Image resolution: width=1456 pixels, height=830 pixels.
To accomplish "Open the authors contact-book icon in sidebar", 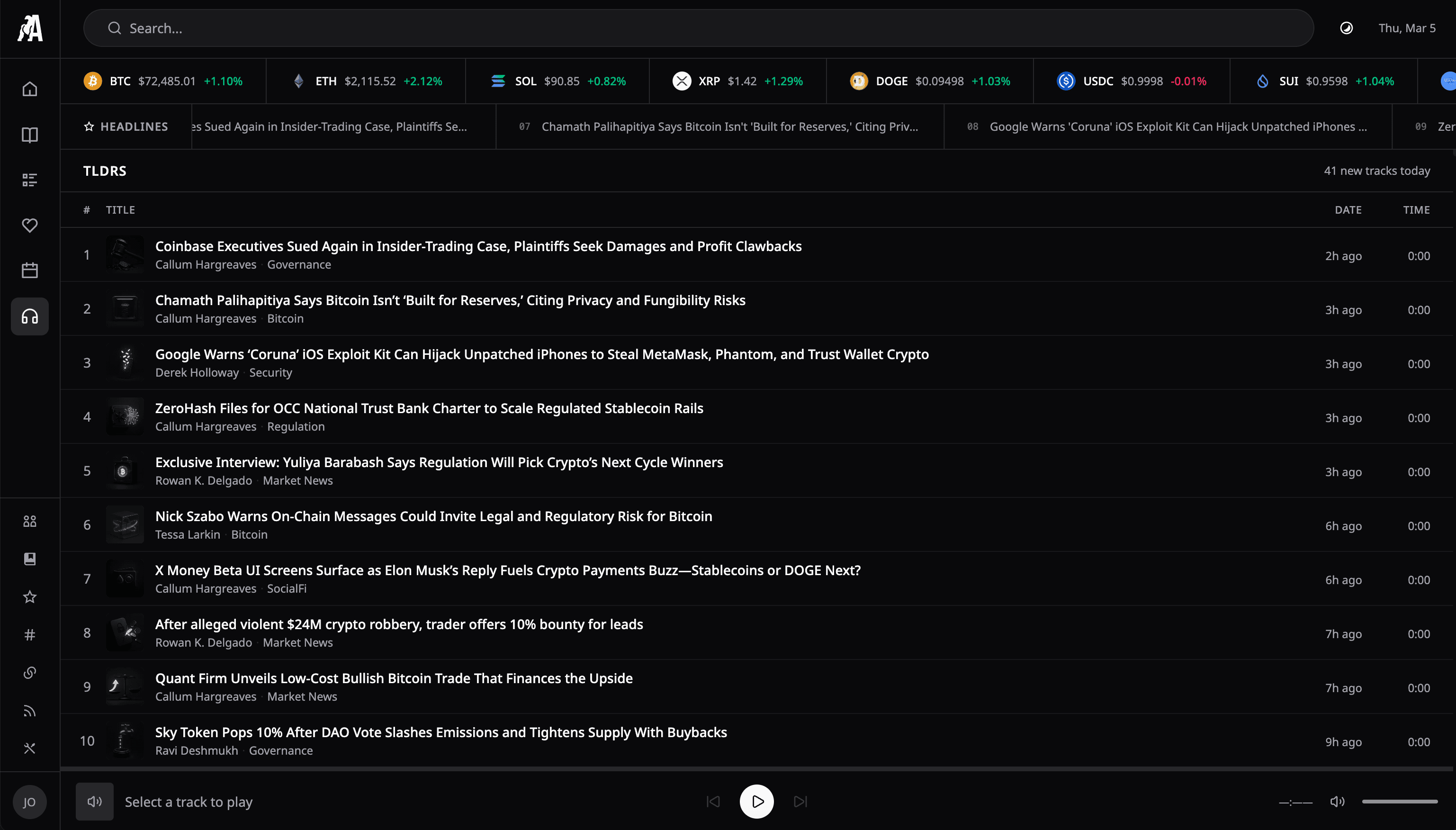I will point(29,559).
